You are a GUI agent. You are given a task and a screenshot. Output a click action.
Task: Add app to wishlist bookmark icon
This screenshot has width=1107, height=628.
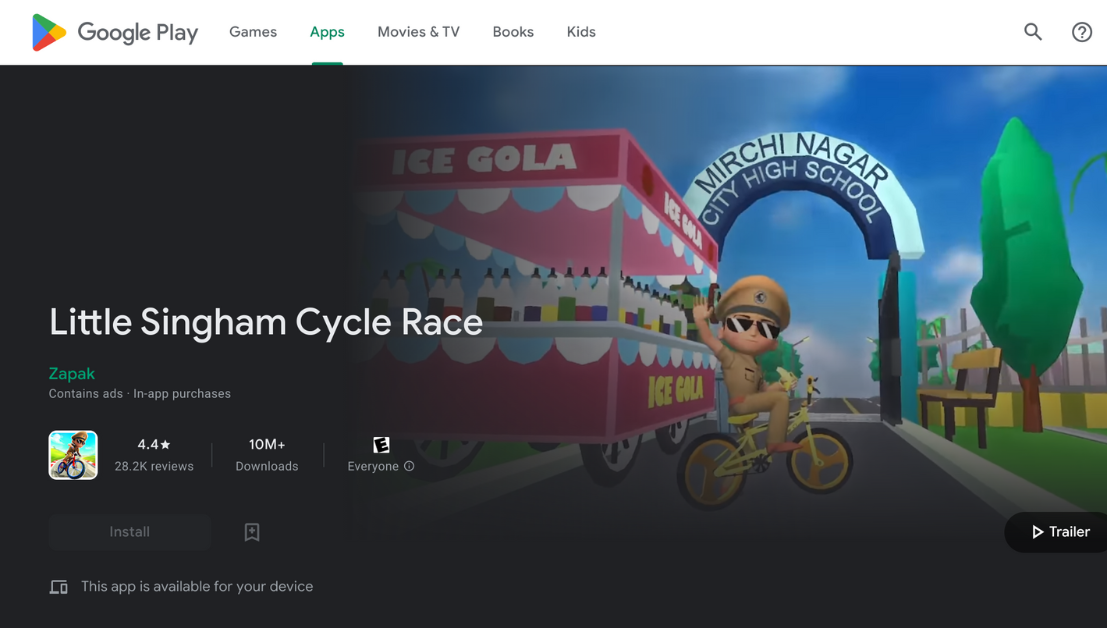pyautogui.click(x=252, y=532)
